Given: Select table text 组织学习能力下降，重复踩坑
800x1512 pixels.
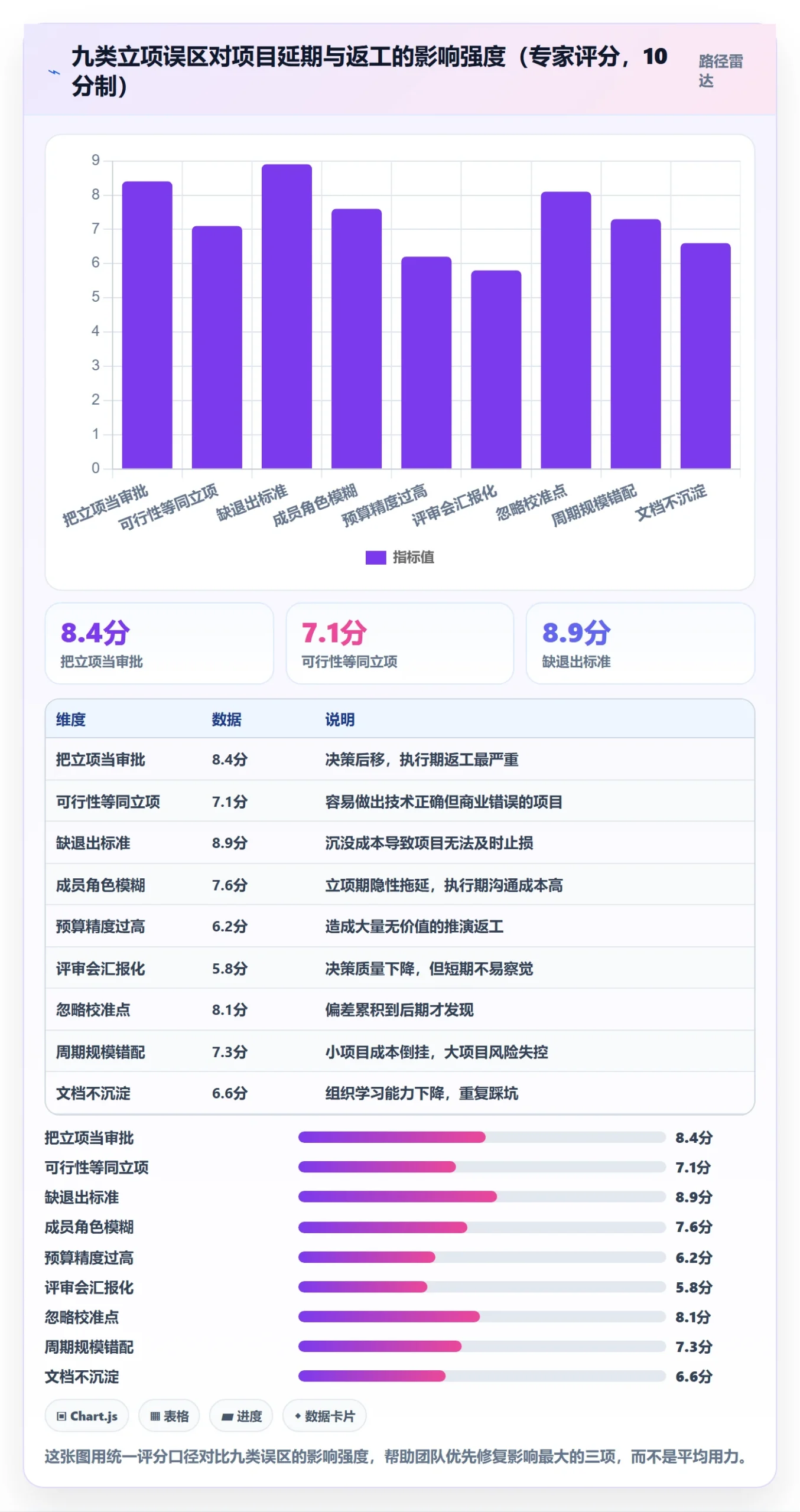Looking at the screenshot, I should (421, 1093).
